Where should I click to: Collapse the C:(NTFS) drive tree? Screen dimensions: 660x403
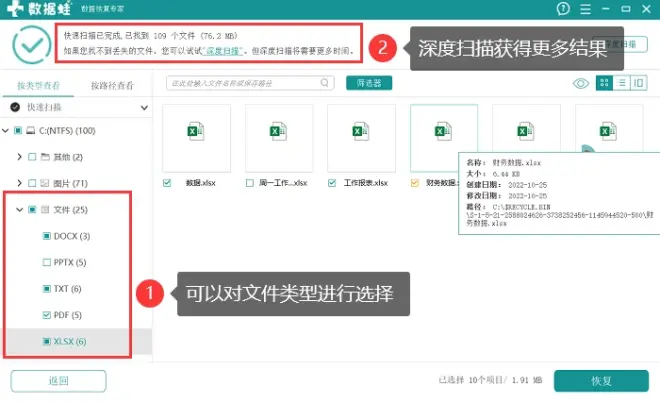[x=5, y=131]
